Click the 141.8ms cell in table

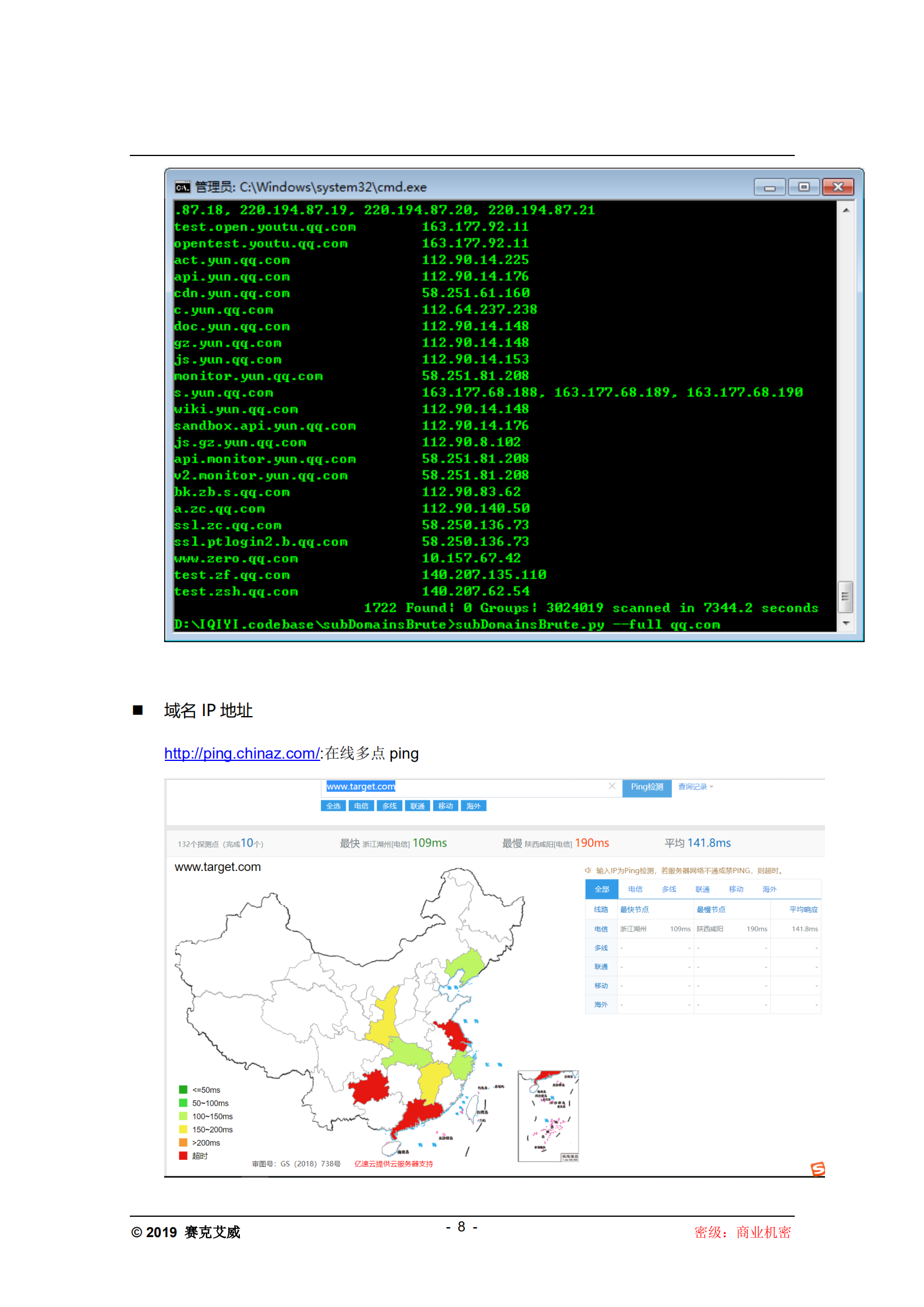tap(805, 929)
